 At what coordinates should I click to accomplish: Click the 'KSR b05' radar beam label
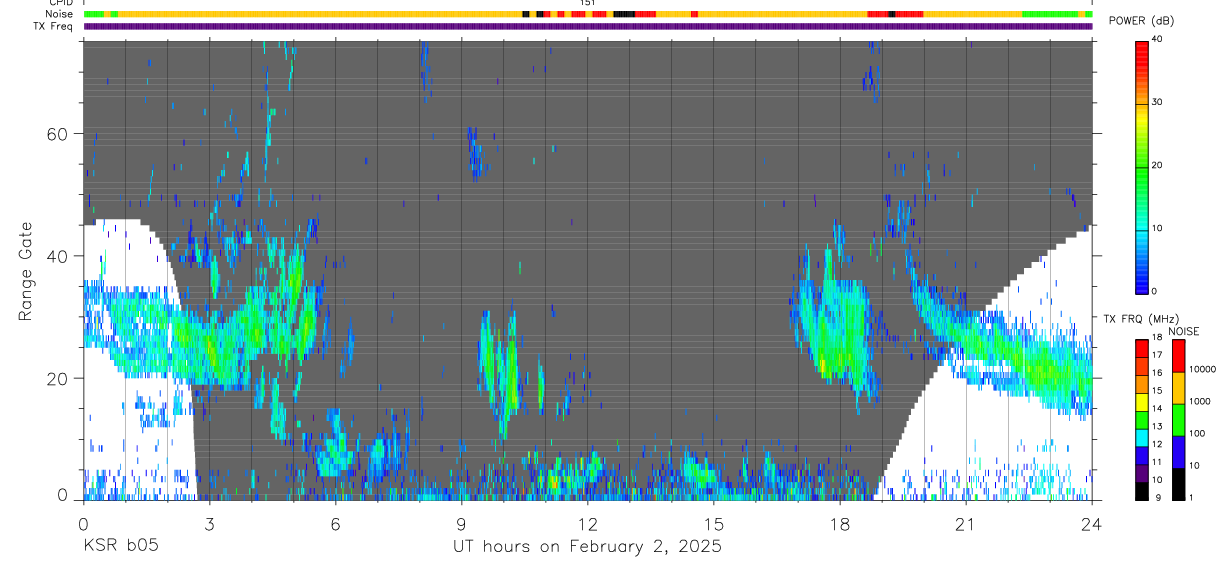click(x=120, y=546)
